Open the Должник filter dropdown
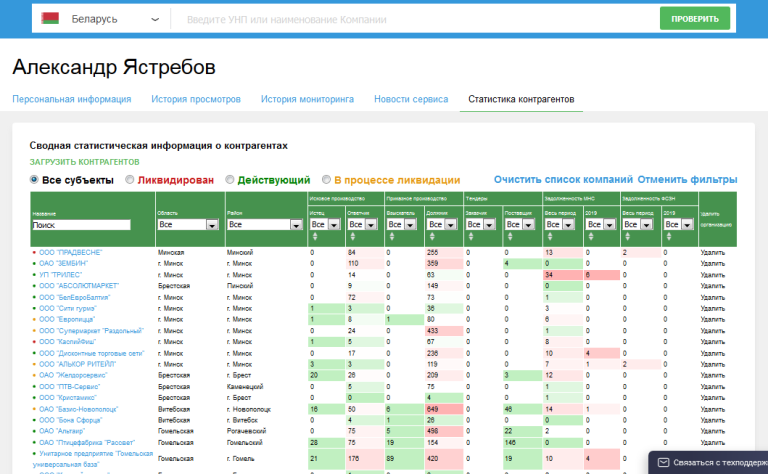This screenshot has height=474, width=768. point(442,224)
